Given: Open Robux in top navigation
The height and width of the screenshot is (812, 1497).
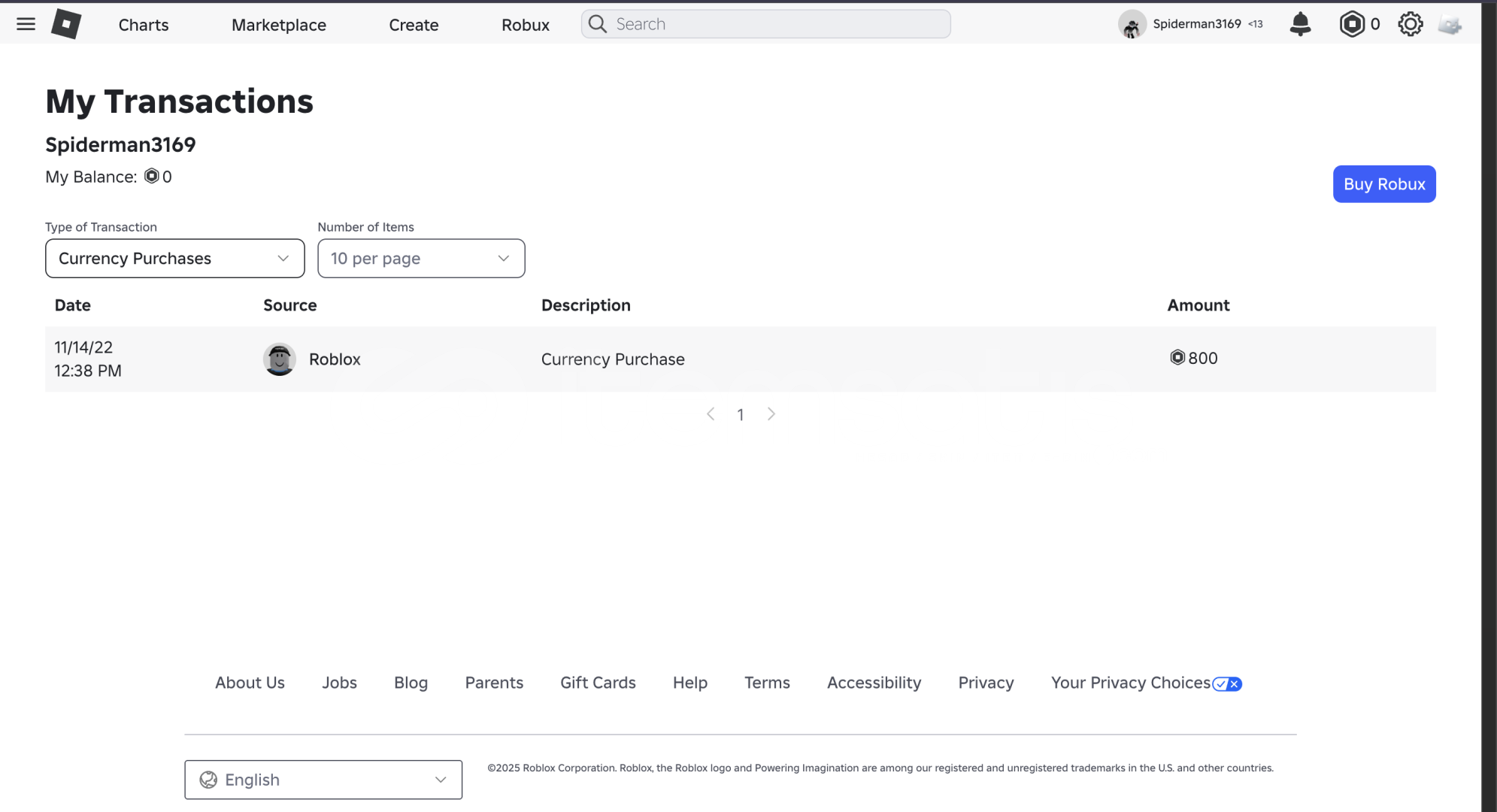Looking at the screenshot, I should (526, 25).
